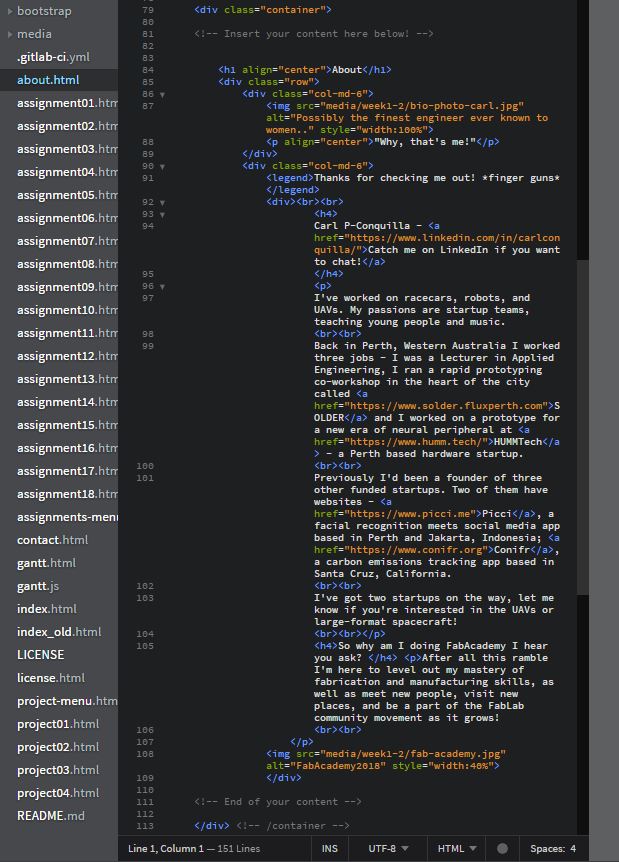Click the 'End of your content' comment
This screenshot has height=862, width=619.
click(278, 802)
